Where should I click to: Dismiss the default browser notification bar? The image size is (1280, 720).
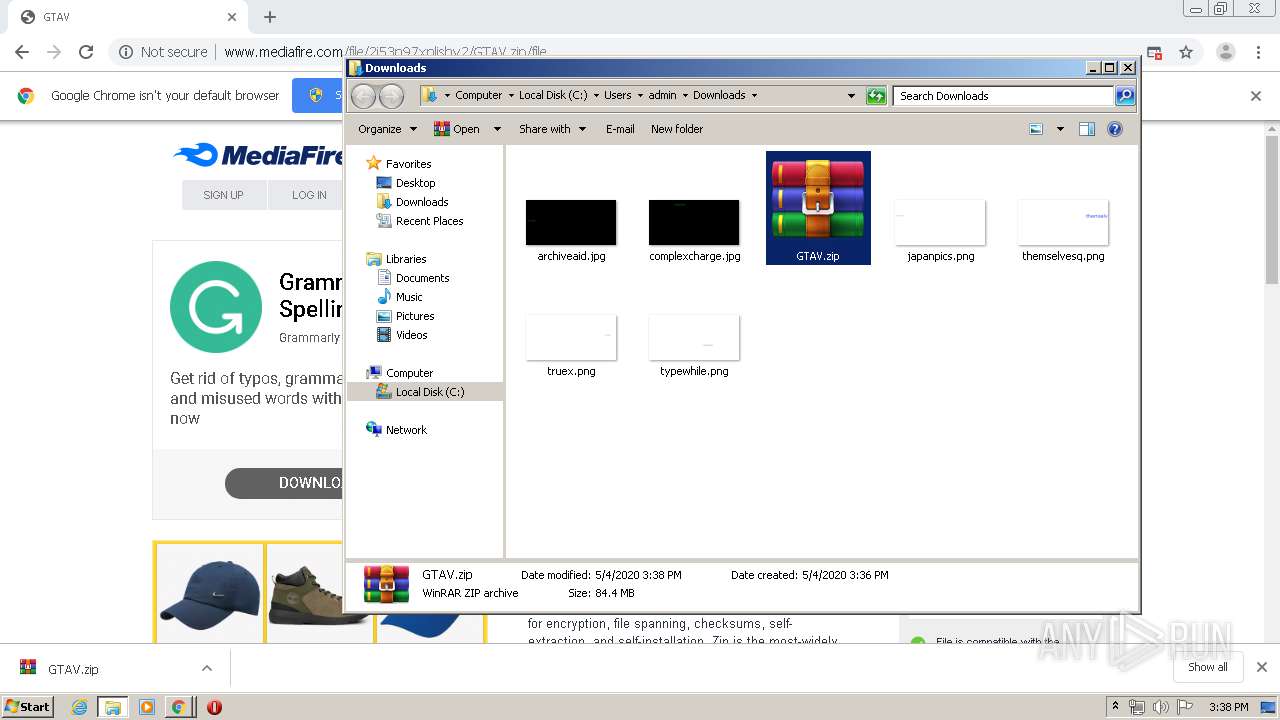click(x=1256, y=96)
